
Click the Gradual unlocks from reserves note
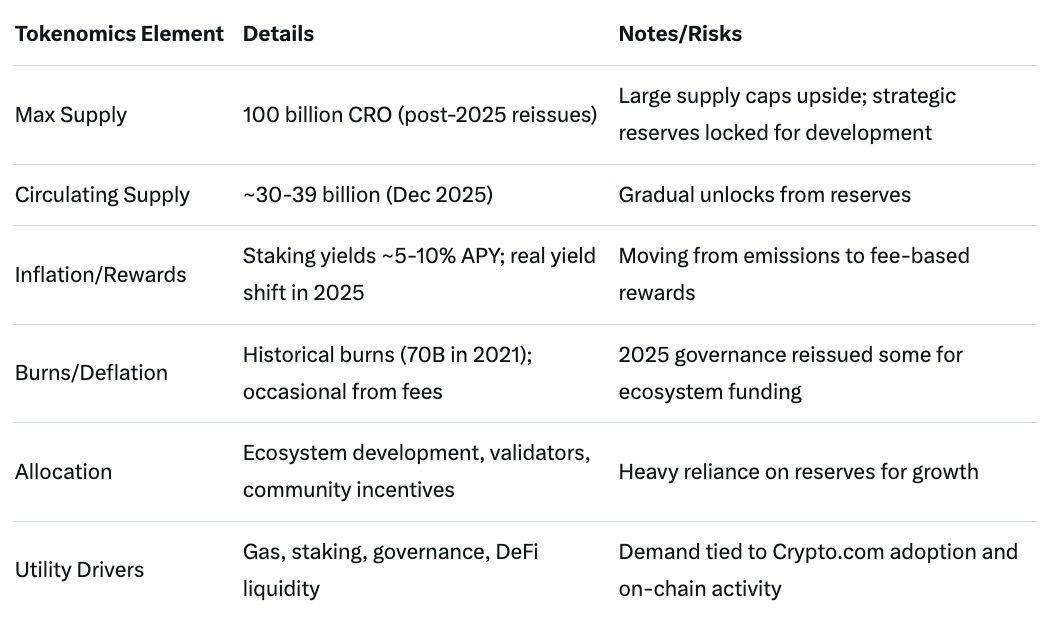pyautogui.click(x=764, y=195)
